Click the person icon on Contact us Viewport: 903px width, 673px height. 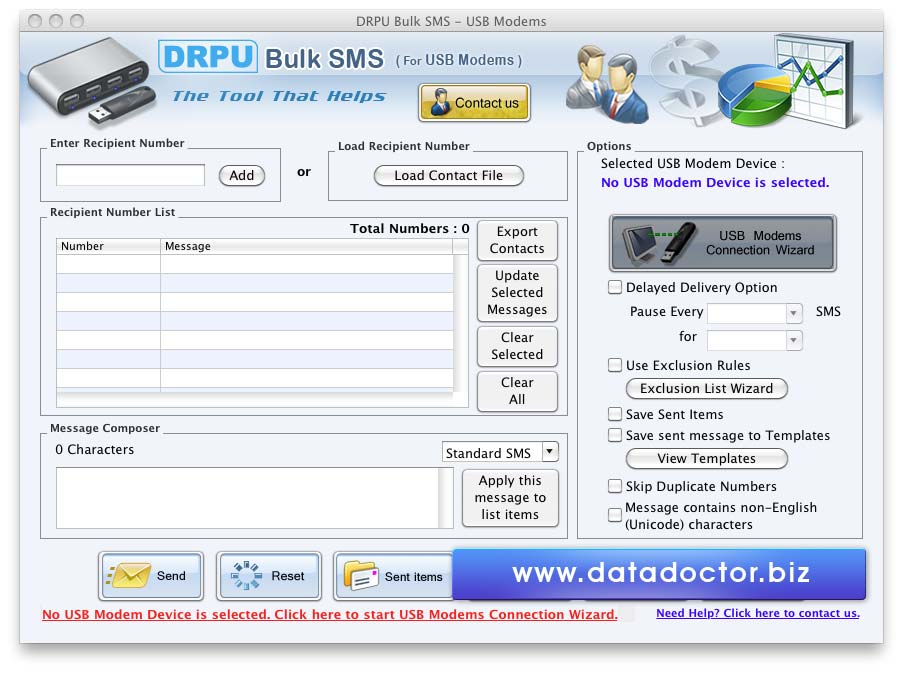(439, 102)
